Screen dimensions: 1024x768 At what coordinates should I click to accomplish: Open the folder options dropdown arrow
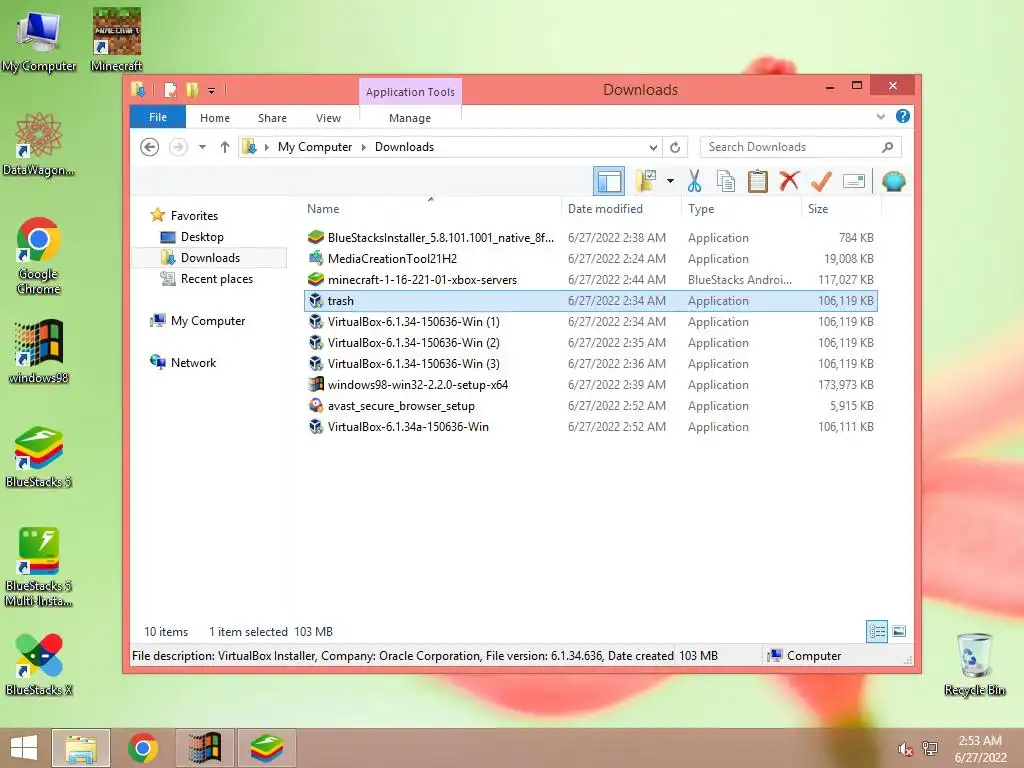670,181
